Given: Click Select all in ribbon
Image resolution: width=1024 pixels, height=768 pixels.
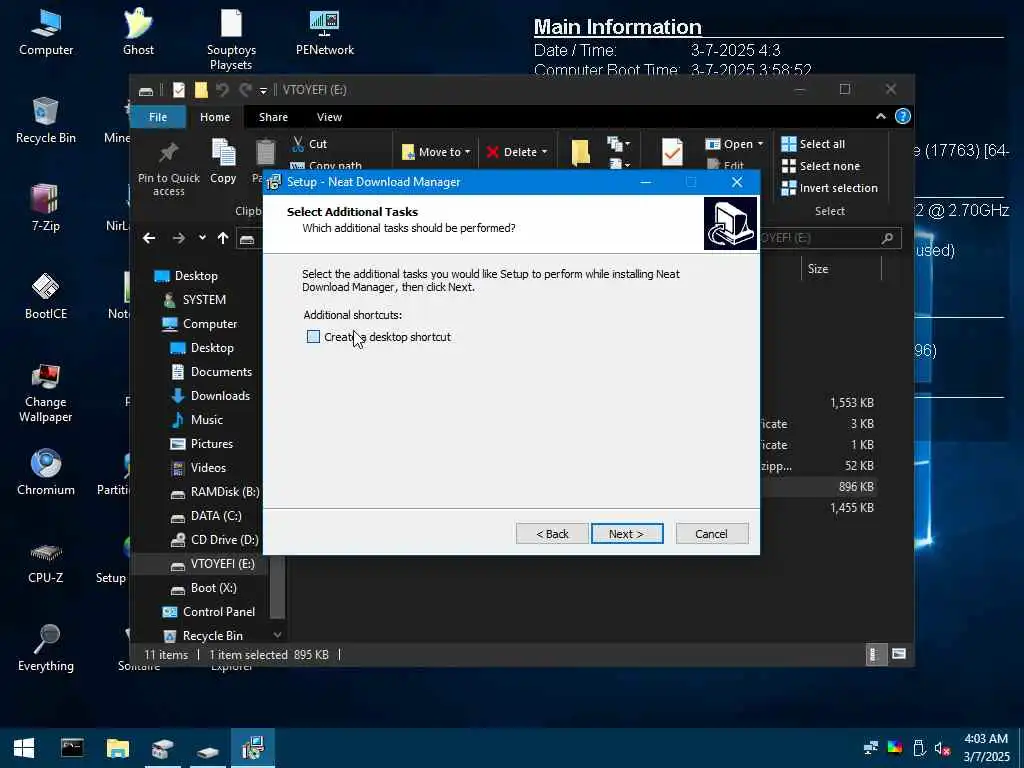Looking at the screenshot, I should tap(813, 144).
